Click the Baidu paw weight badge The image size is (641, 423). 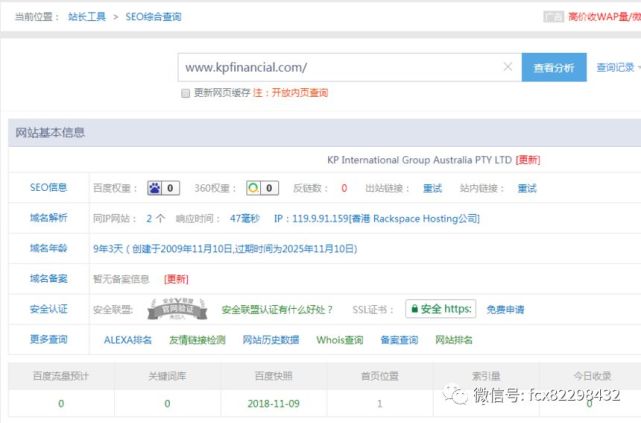click(x=163, y=188)
